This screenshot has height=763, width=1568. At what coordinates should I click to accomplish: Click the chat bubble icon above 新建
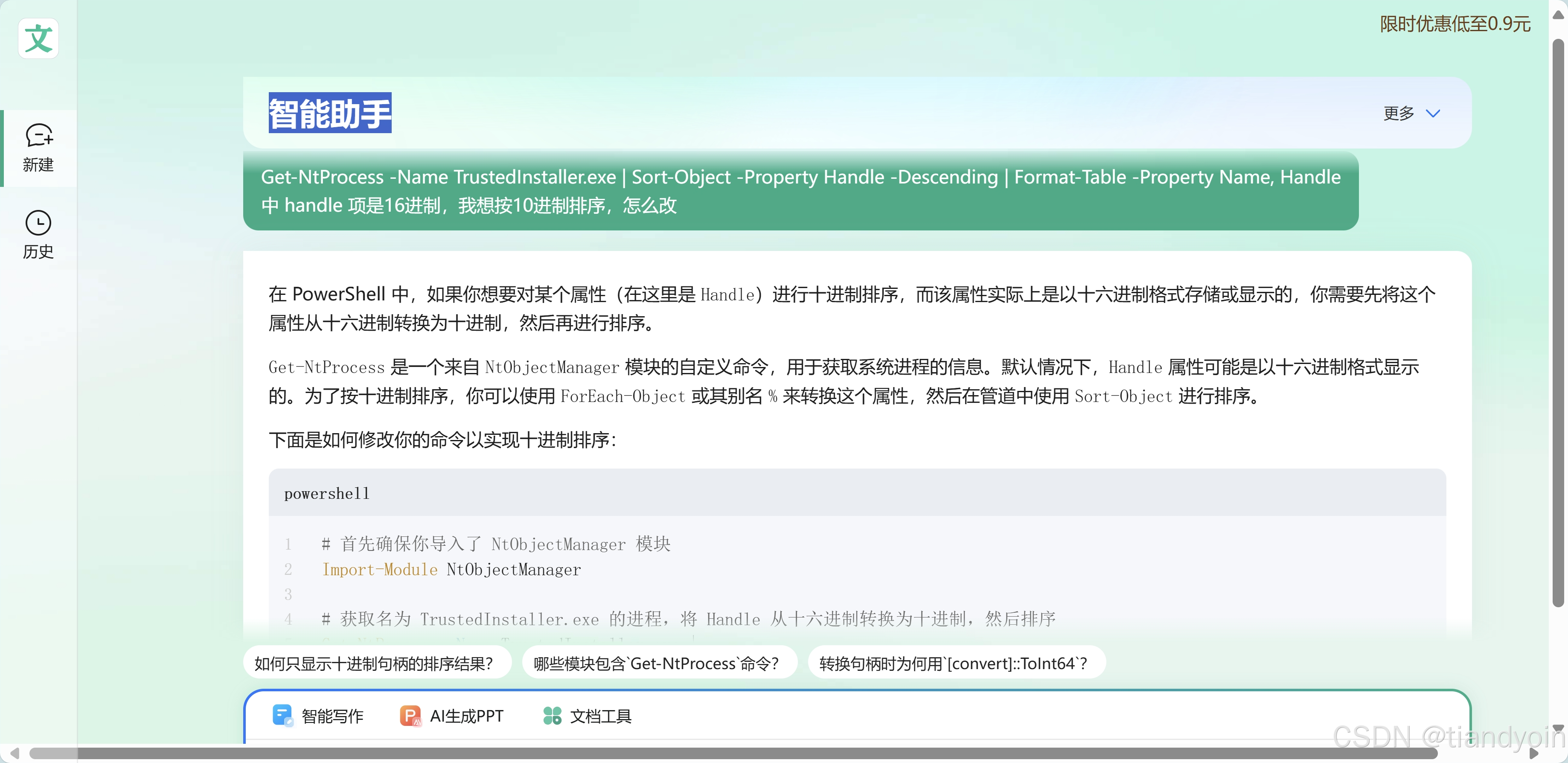[x=38, y=135]
